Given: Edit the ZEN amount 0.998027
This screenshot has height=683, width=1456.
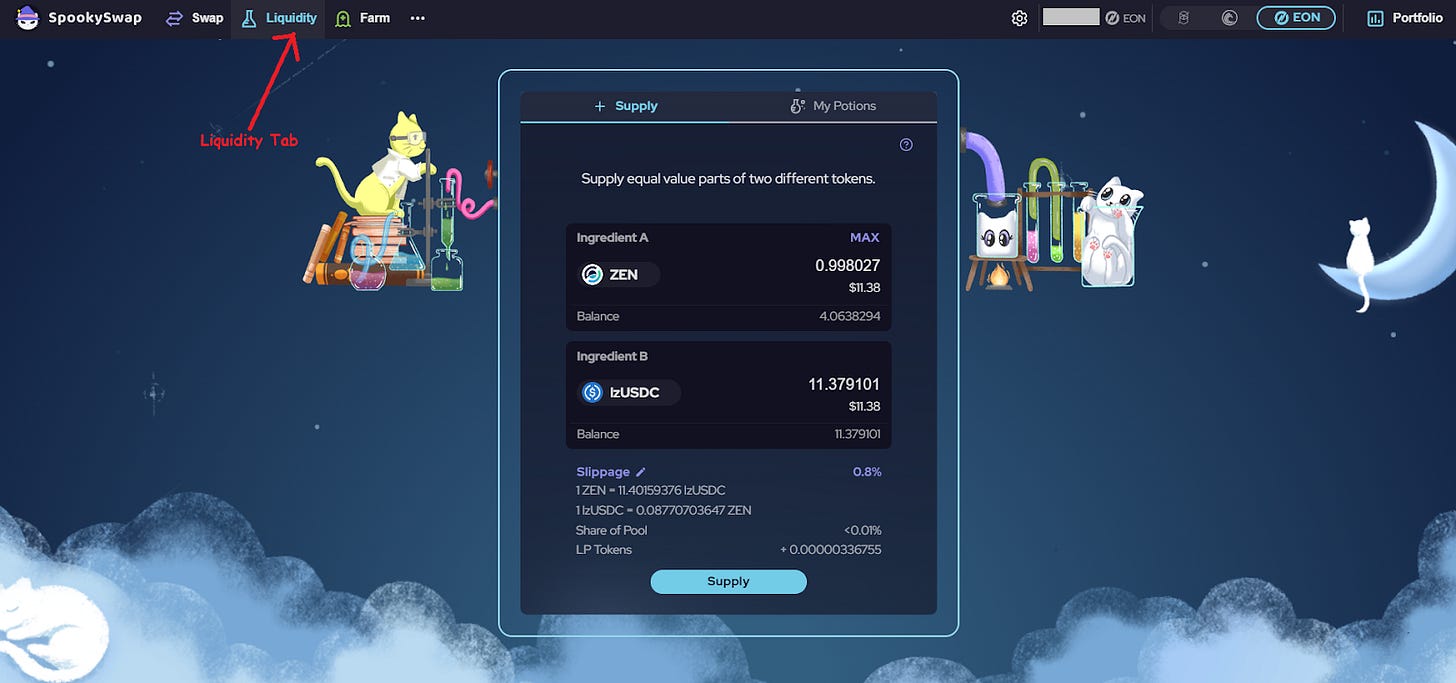Looking at the screenshot, I should click(x=847, y=266).
